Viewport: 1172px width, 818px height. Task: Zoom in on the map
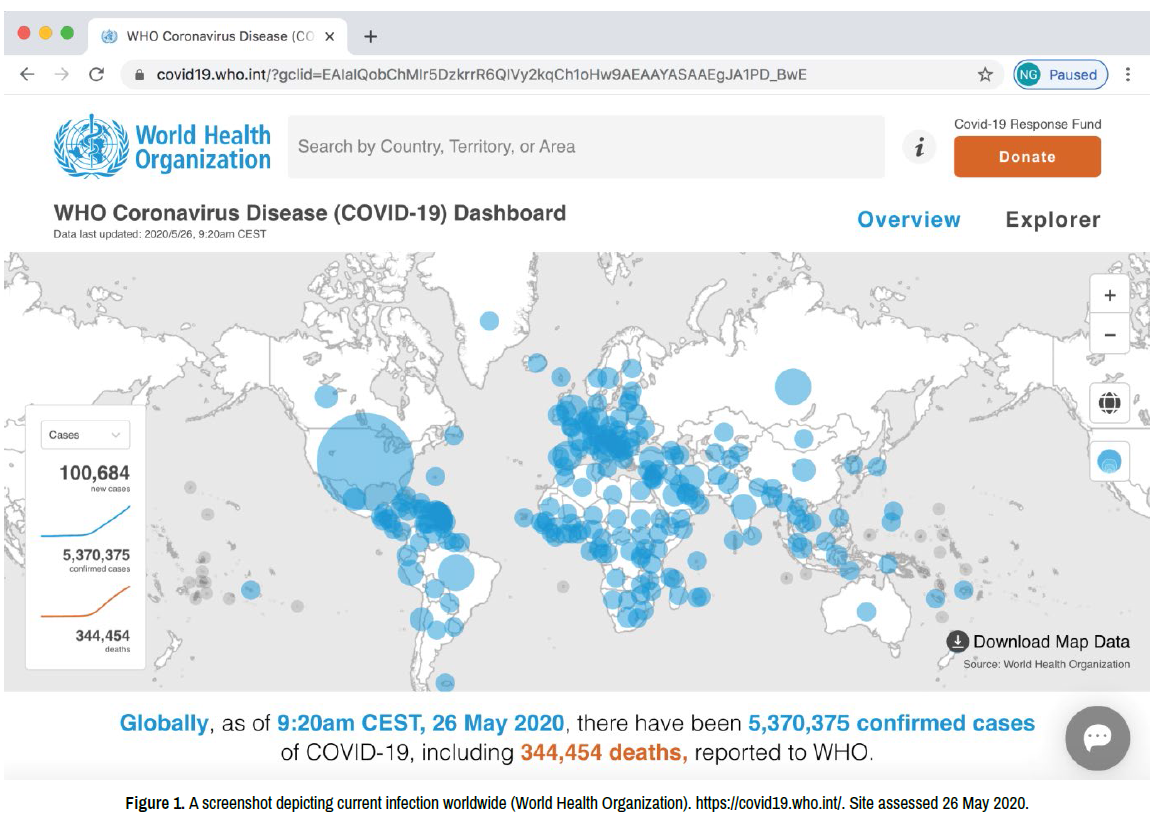click(x=1110, y=295)
